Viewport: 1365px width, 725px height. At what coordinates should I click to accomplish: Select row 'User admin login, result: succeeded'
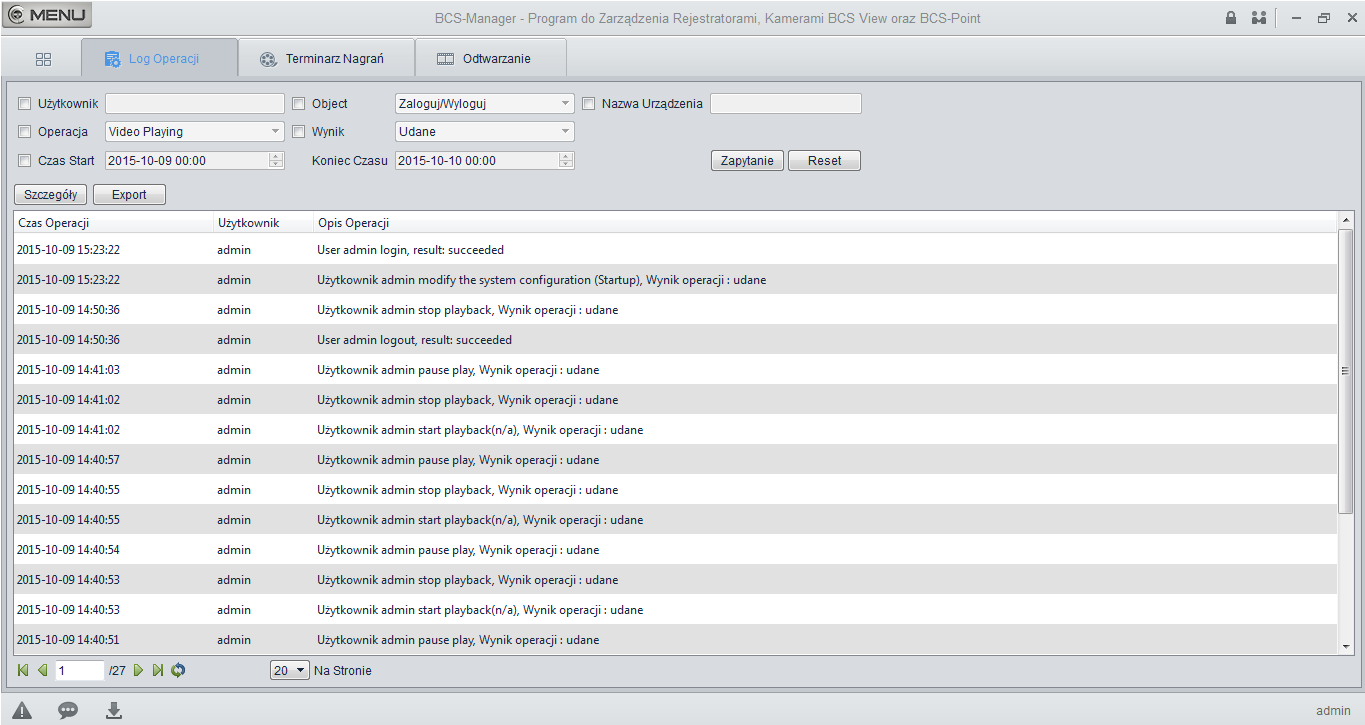coord(675,250)
